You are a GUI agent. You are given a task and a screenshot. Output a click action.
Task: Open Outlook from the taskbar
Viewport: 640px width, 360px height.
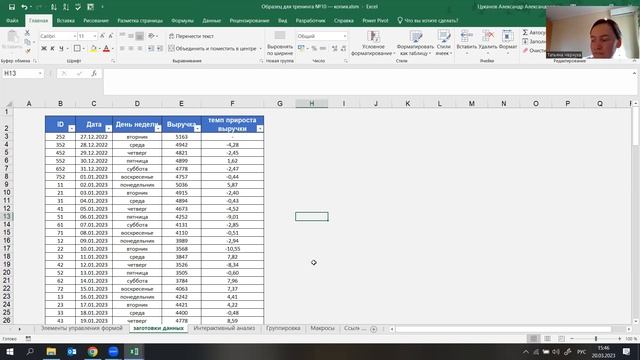click(x=72, y=351)
